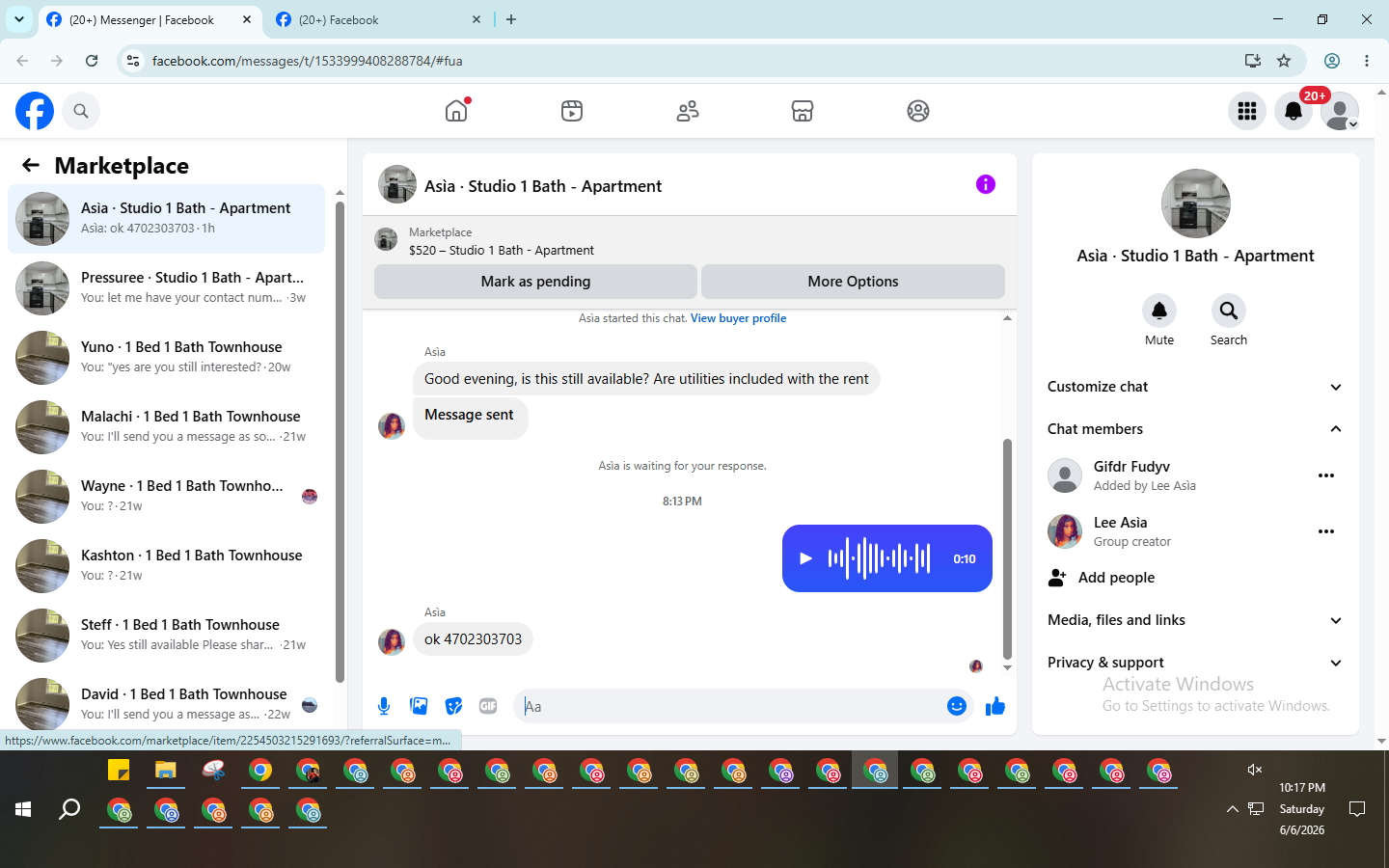Open File Explorer from taskbar
1389x868 pixels.
coord(166,771)
